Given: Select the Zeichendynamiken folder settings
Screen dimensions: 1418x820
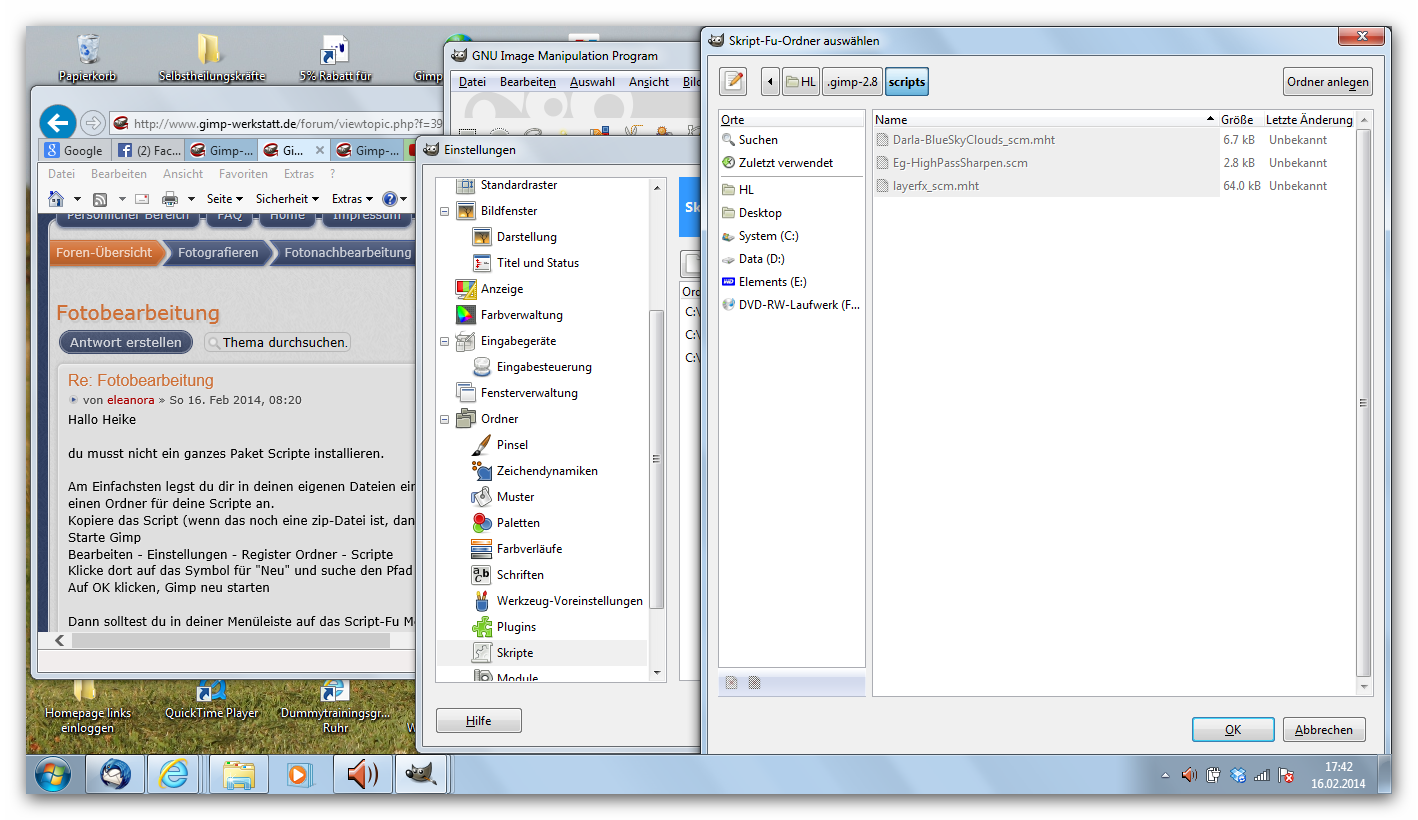Looking at the screenshot, I should (546, 471).
